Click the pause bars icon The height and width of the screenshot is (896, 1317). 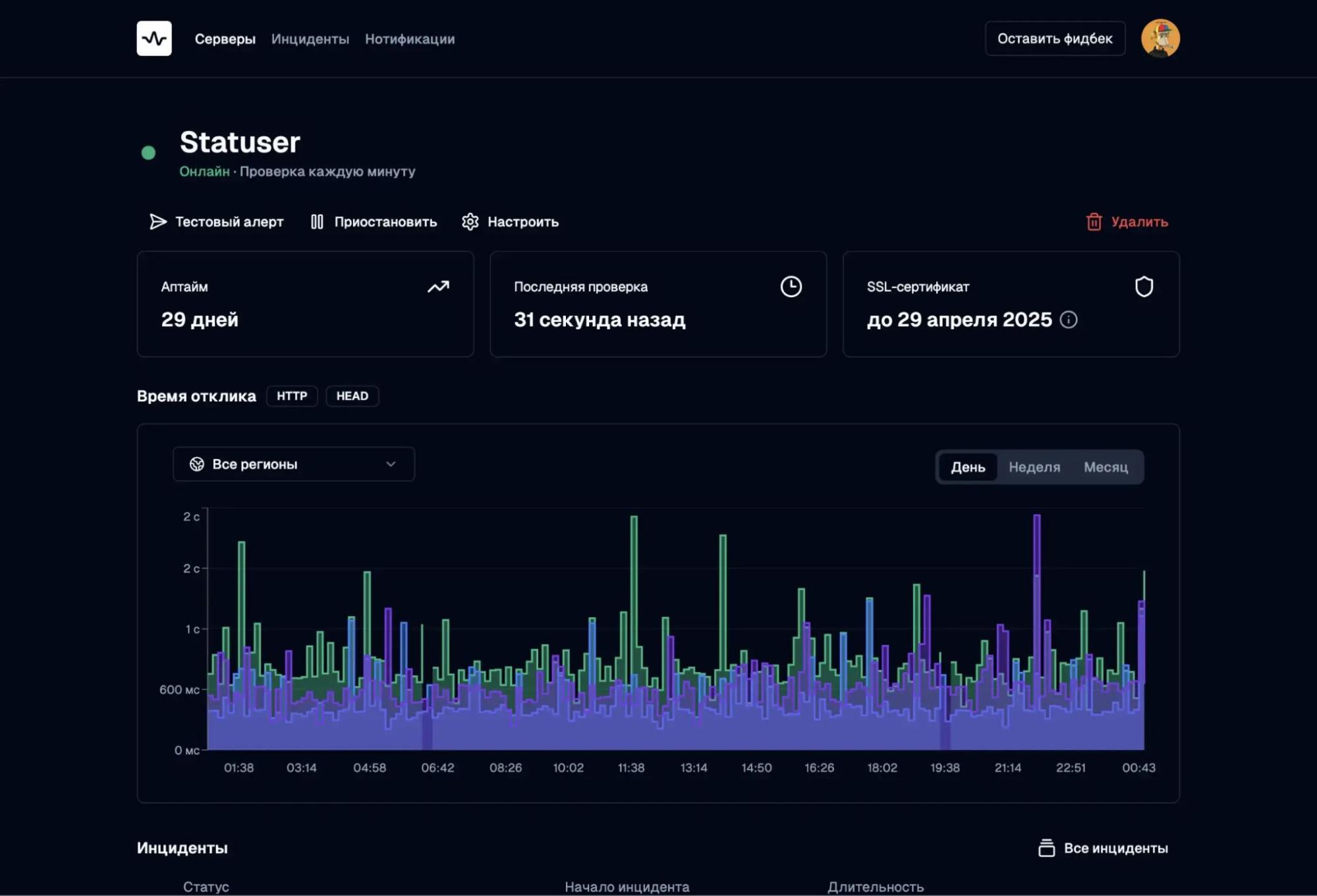pos(317,222)
